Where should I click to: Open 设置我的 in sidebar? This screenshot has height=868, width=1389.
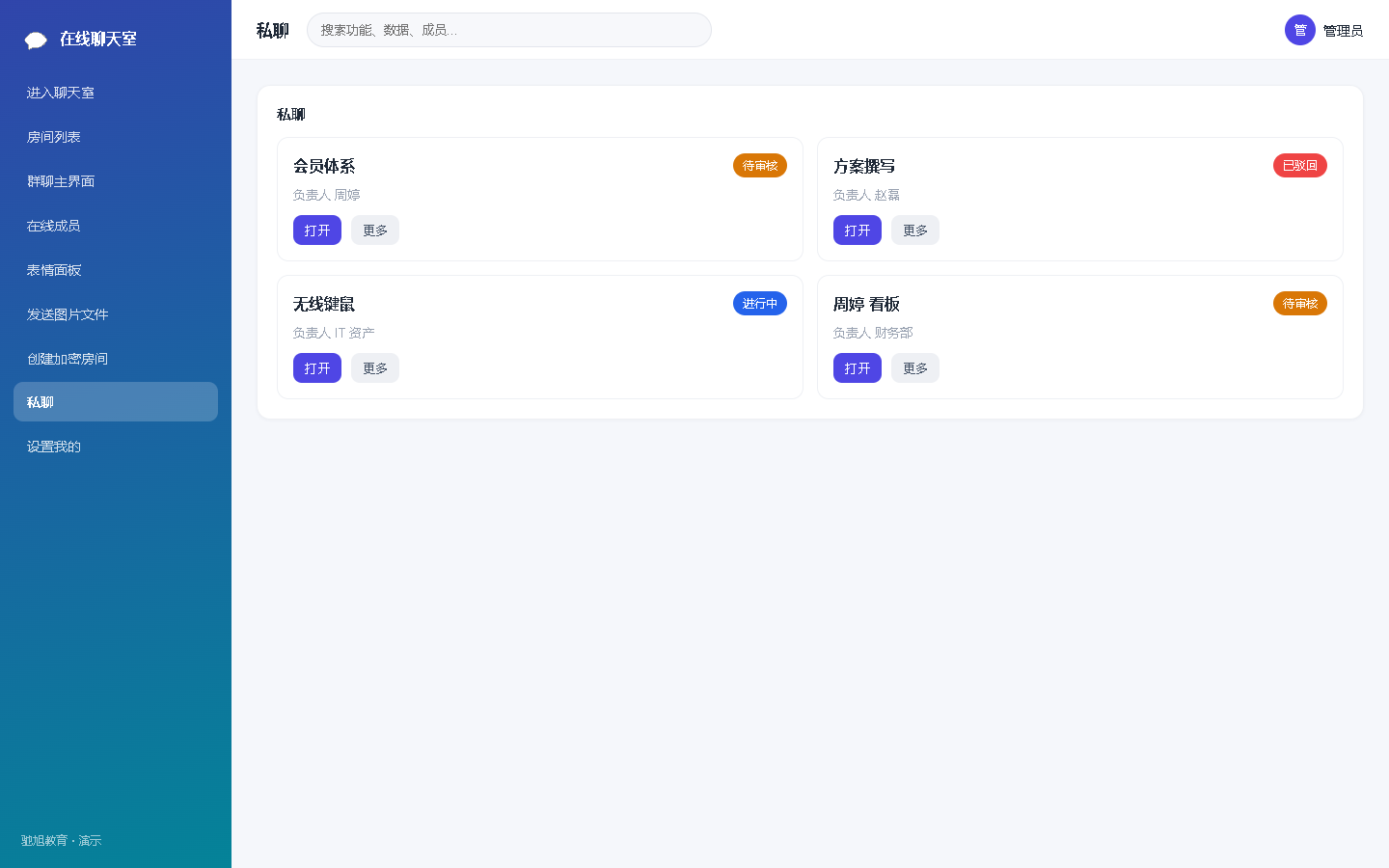coord(116,447)
